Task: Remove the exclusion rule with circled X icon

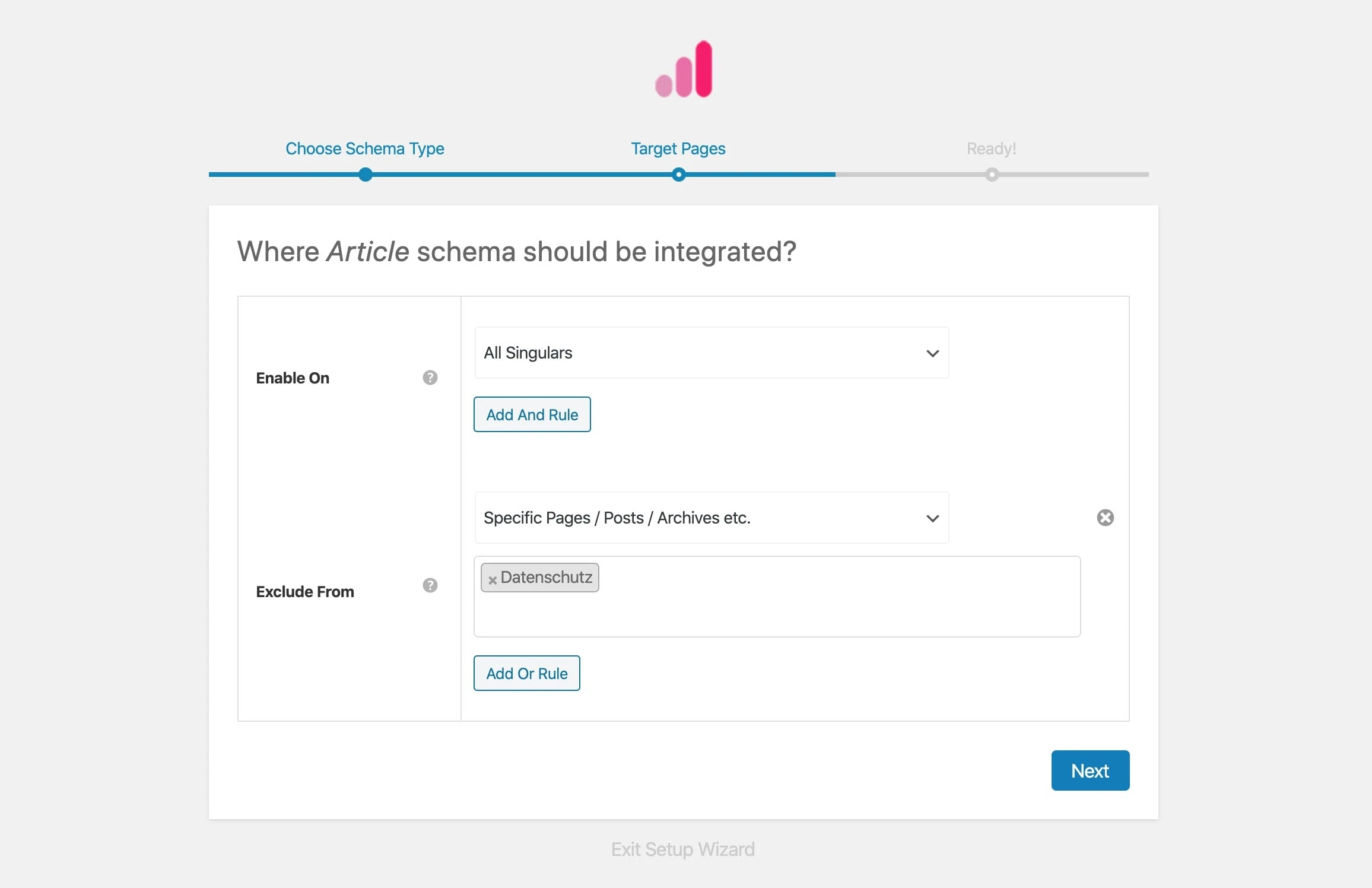Action: 1105,518
